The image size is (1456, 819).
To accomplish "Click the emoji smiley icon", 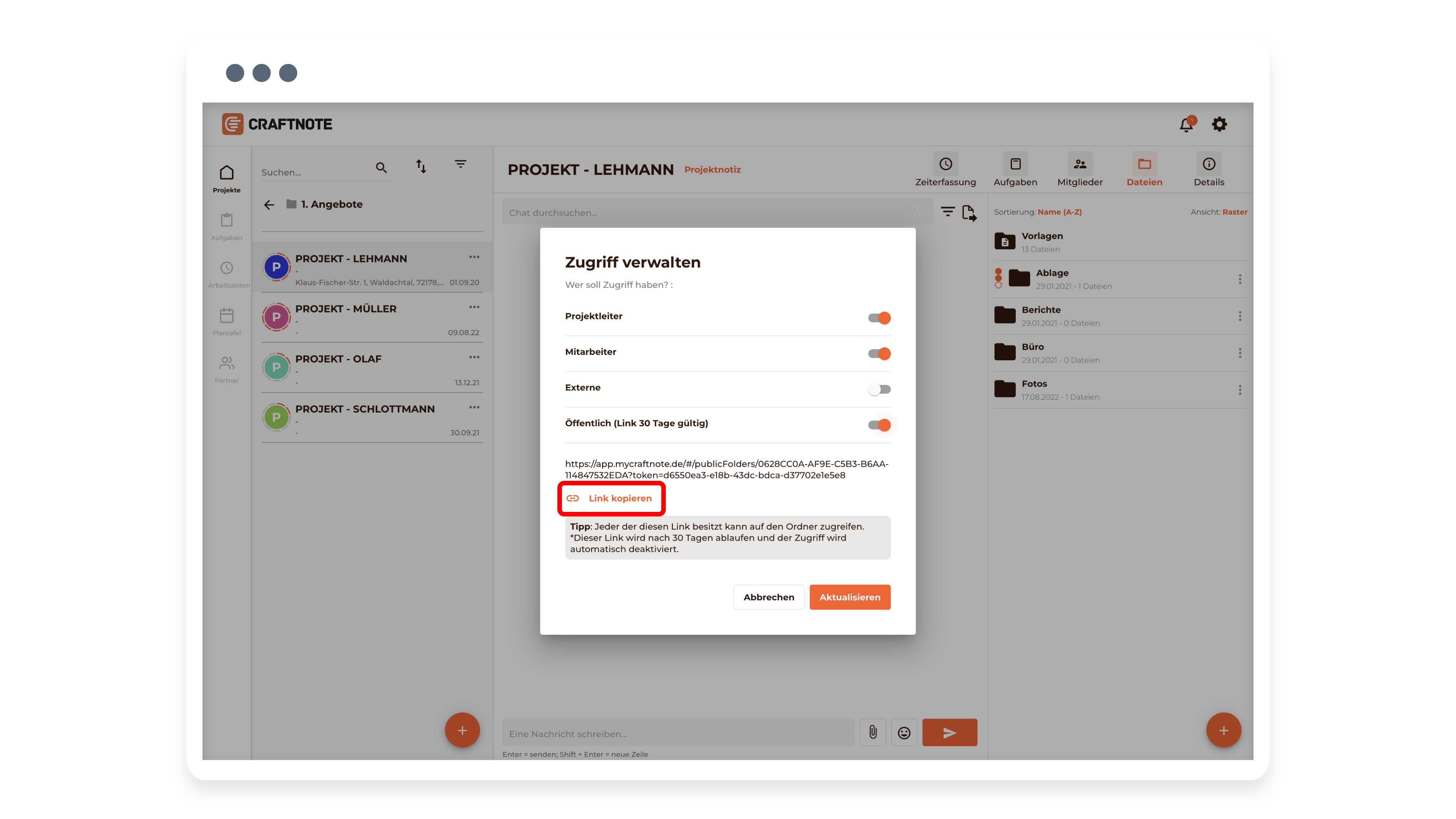I will click(904, 733).
